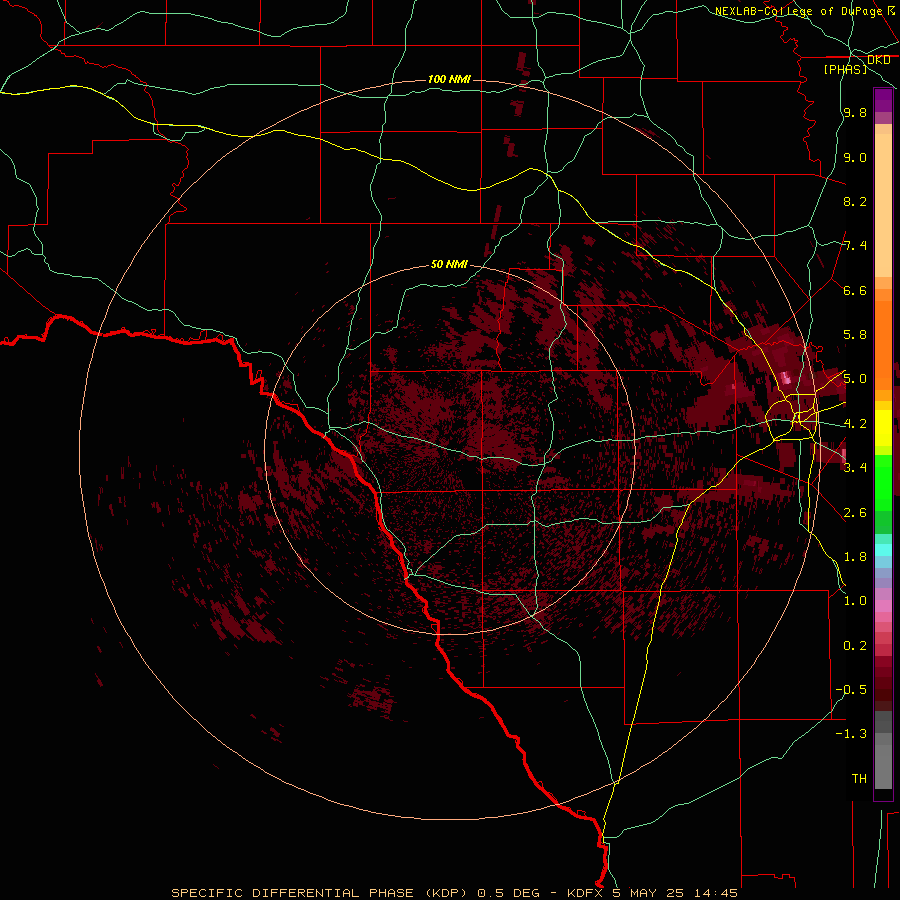Click the yellow segment of color bar
This screenshot has height=900, width=900.
(x=883, y=428)
